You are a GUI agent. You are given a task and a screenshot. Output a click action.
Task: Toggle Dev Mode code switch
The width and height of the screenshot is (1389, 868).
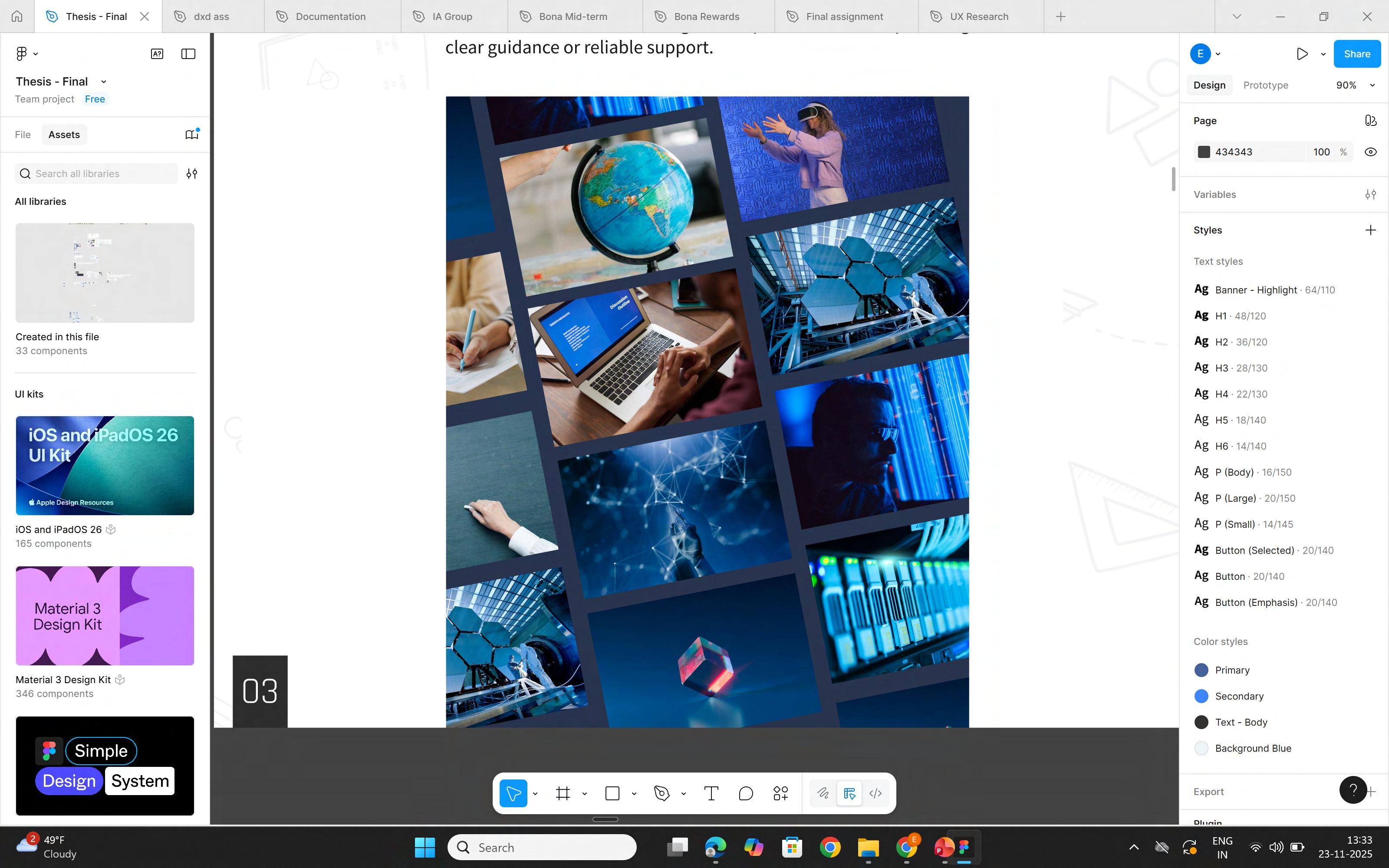coord(876,793)
